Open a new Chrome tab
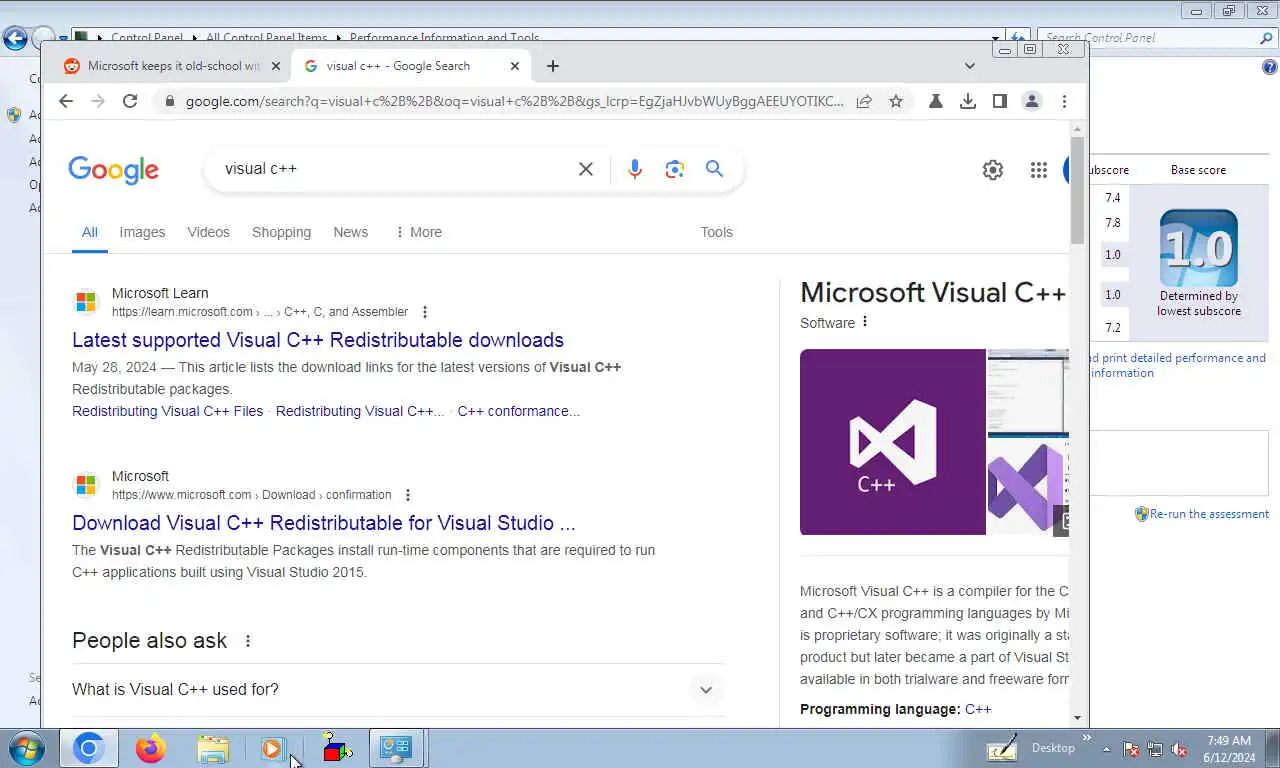The height and width of the screenshot is (768, 1280). point(553,66)
